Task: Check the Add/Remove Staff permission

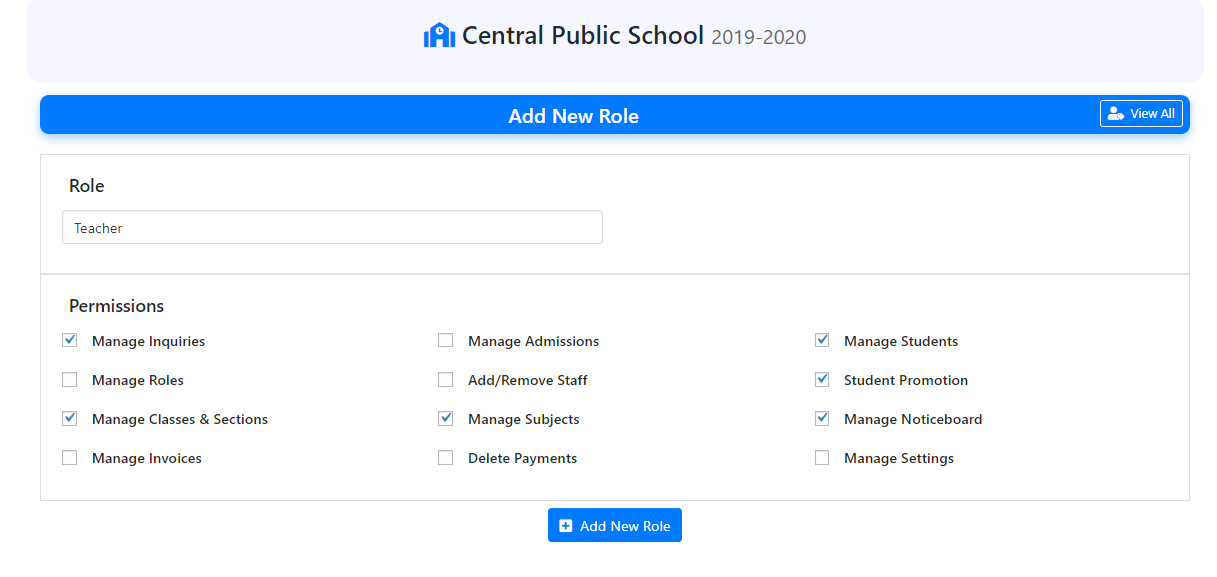Action: [446, 380]
